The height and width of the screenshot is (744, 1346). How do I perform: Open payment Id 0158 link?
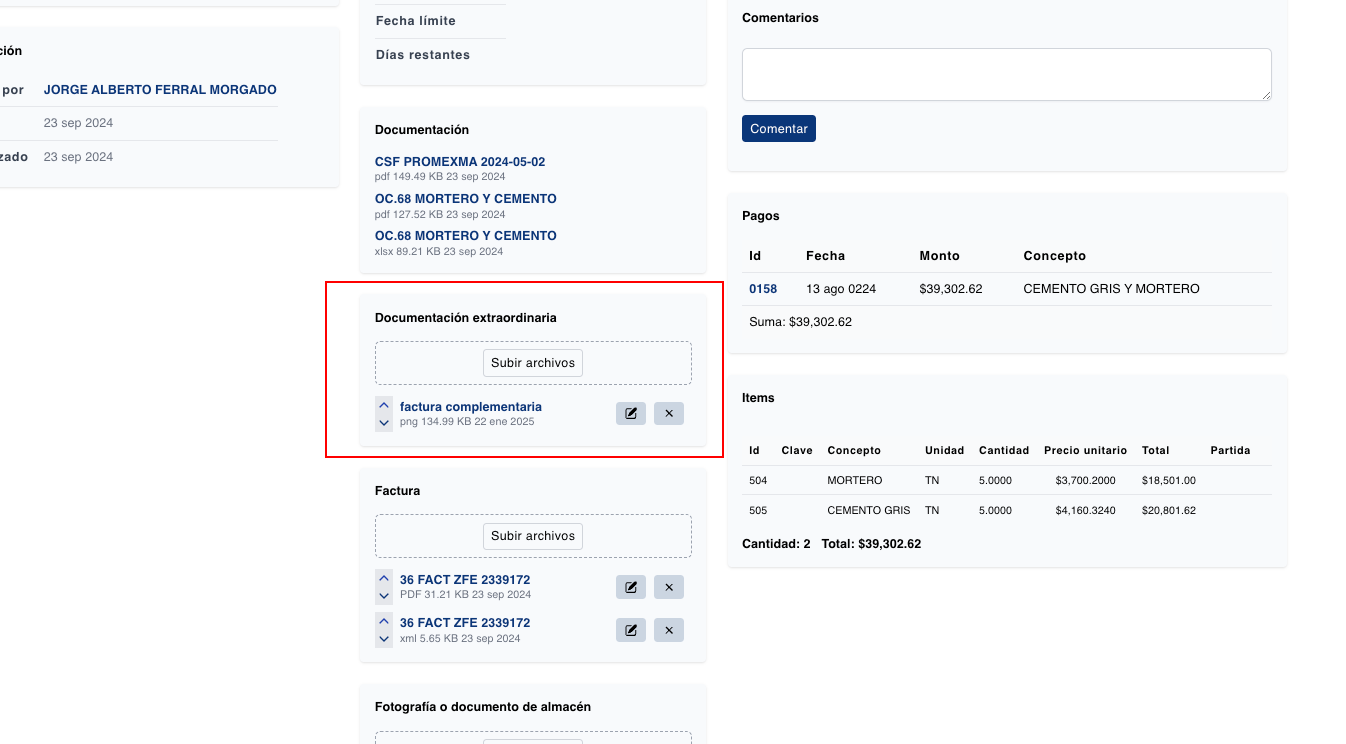[763, 289]
